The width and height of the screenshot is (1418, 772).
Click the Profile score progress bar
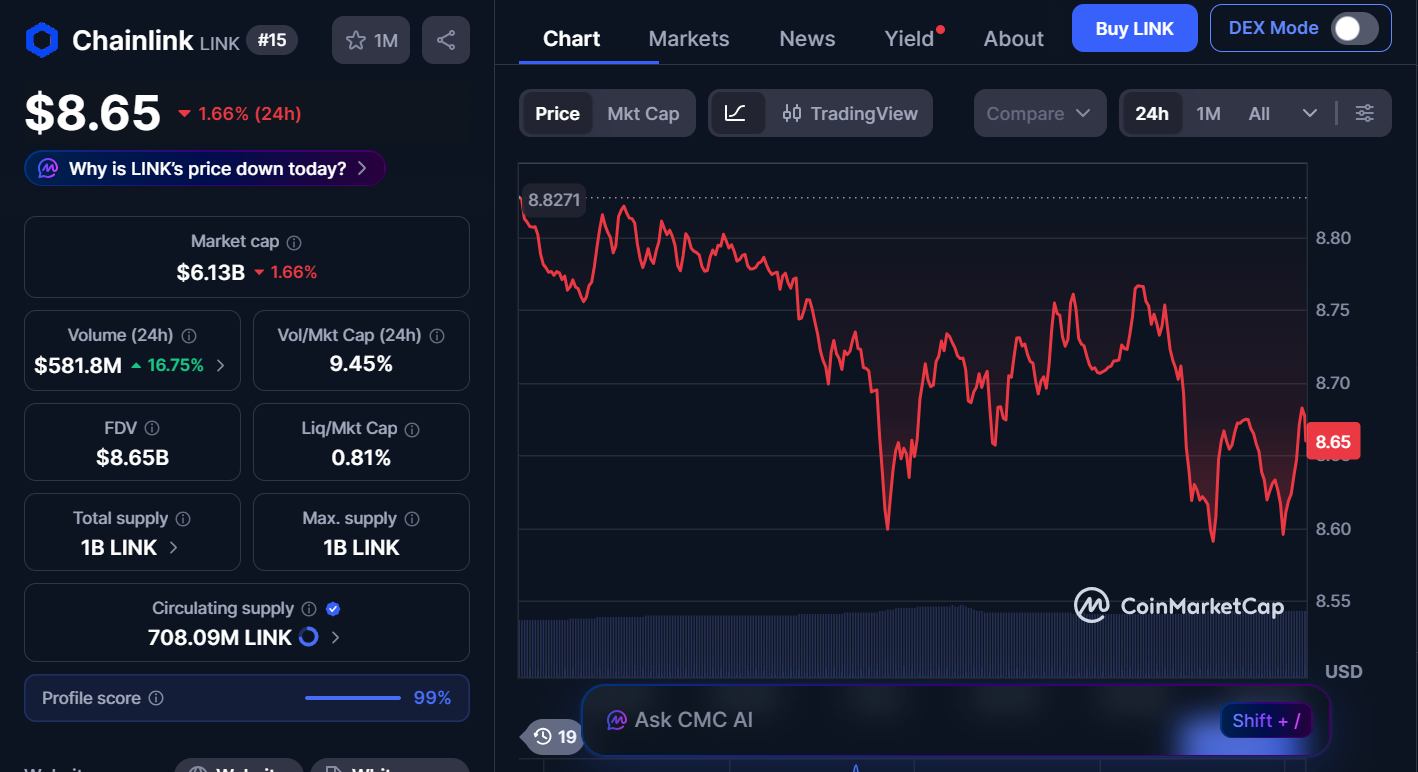coord(352,697)
